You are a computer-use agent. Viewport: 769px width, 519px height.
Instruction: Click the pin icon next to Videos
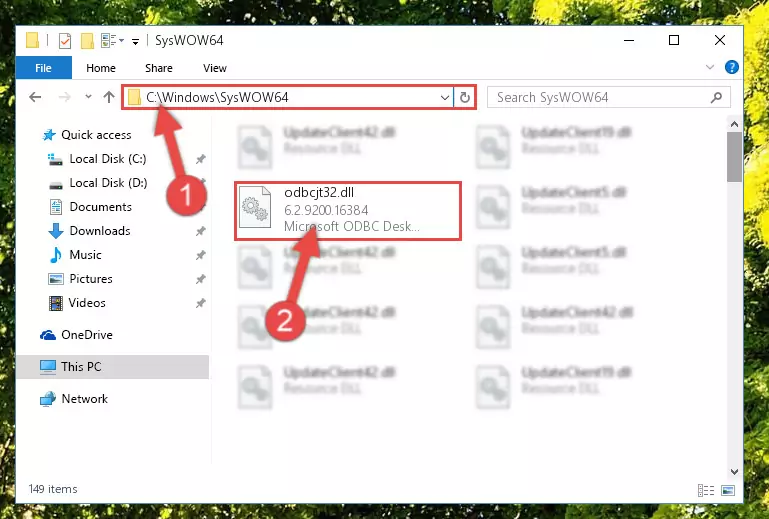tap(201, 303)
